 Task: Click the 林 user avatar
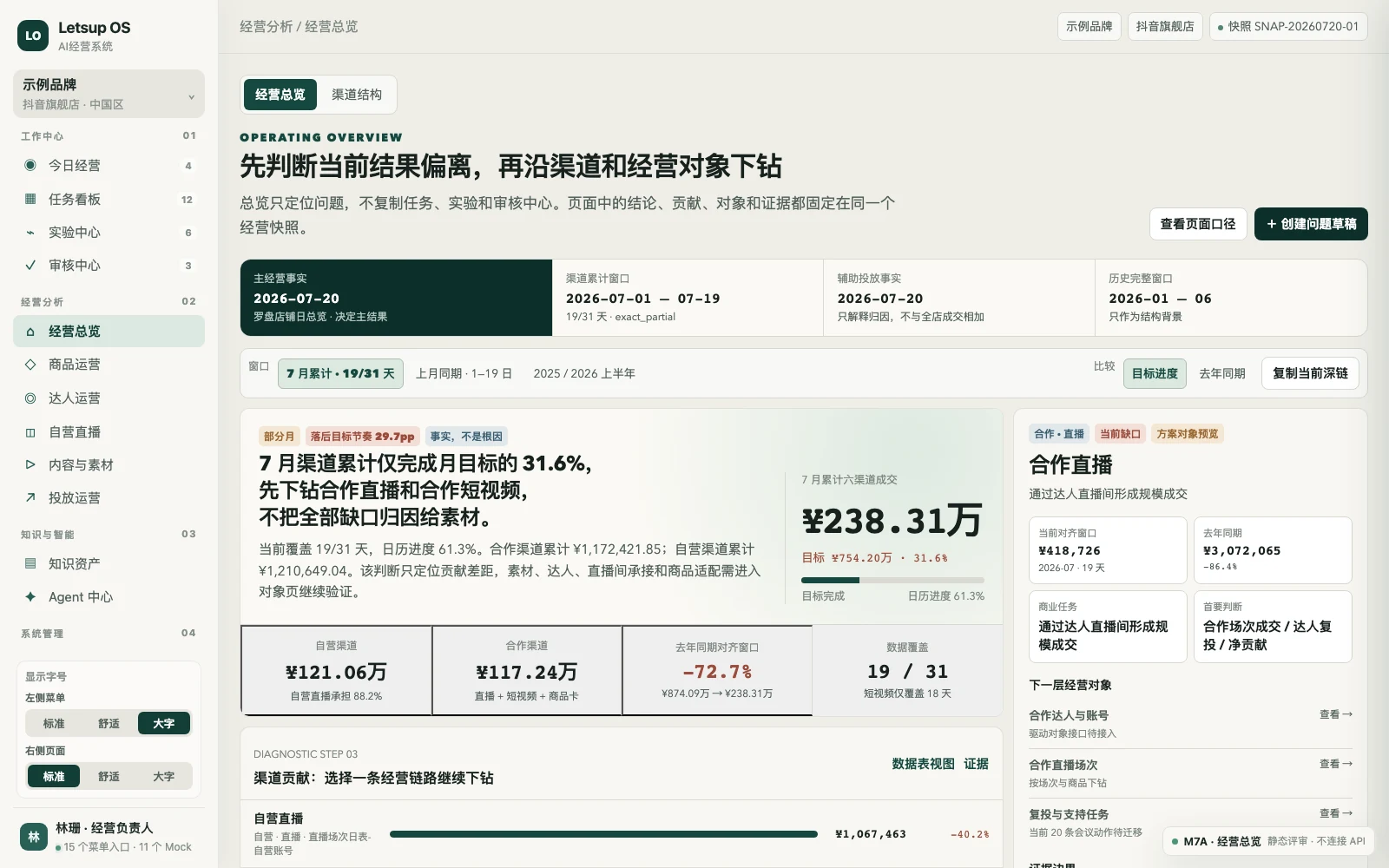point(34,837)
